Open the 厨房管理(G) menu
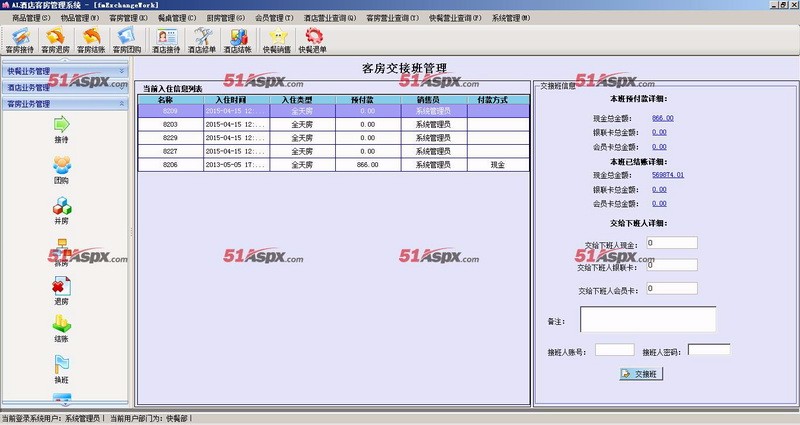Image resolution: width=800 pixels, height=425 pixels. pos(226,18)
